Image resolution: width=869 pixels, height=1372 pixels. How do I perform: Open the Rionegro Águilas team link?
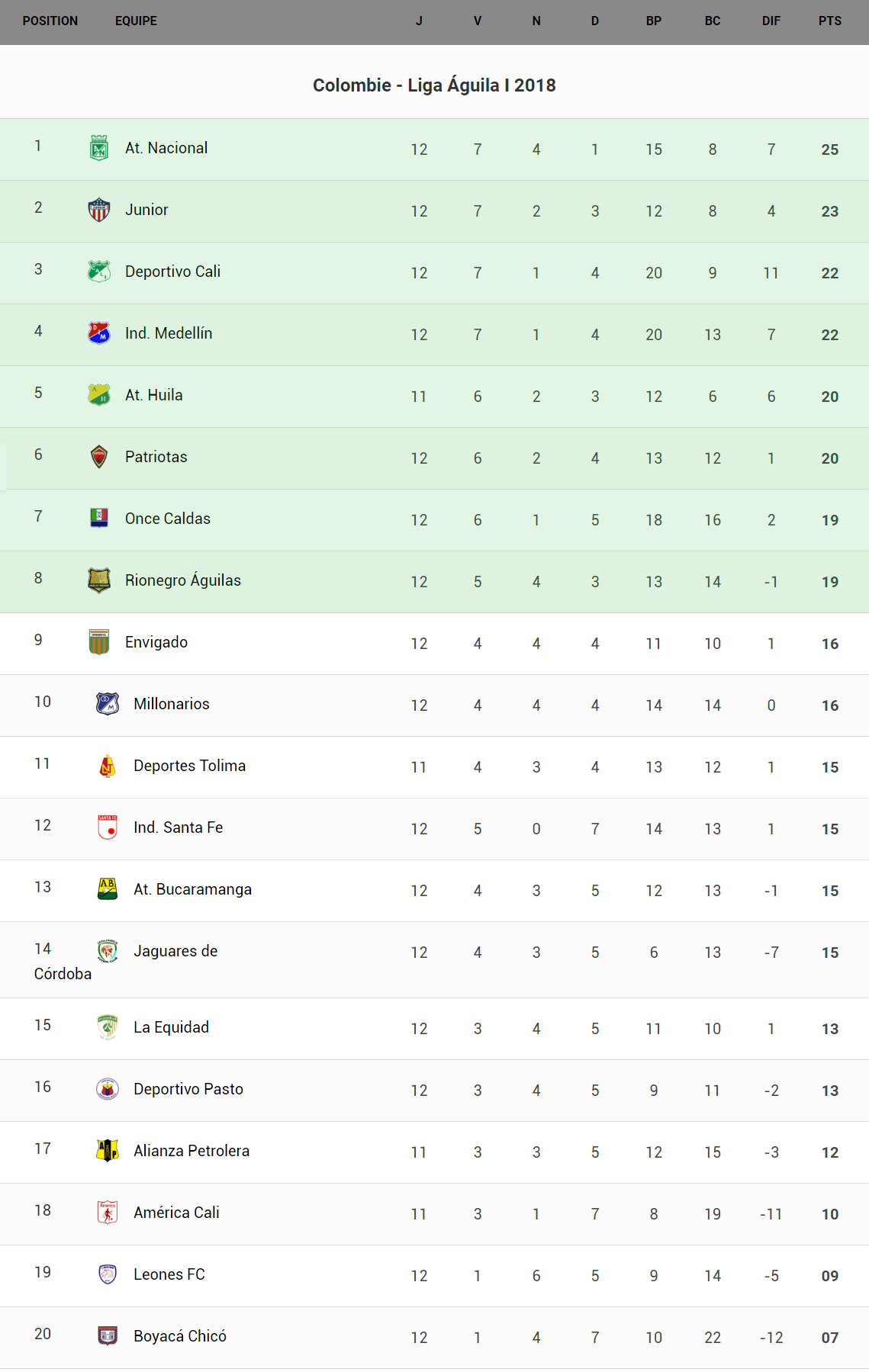click(182, 580)
